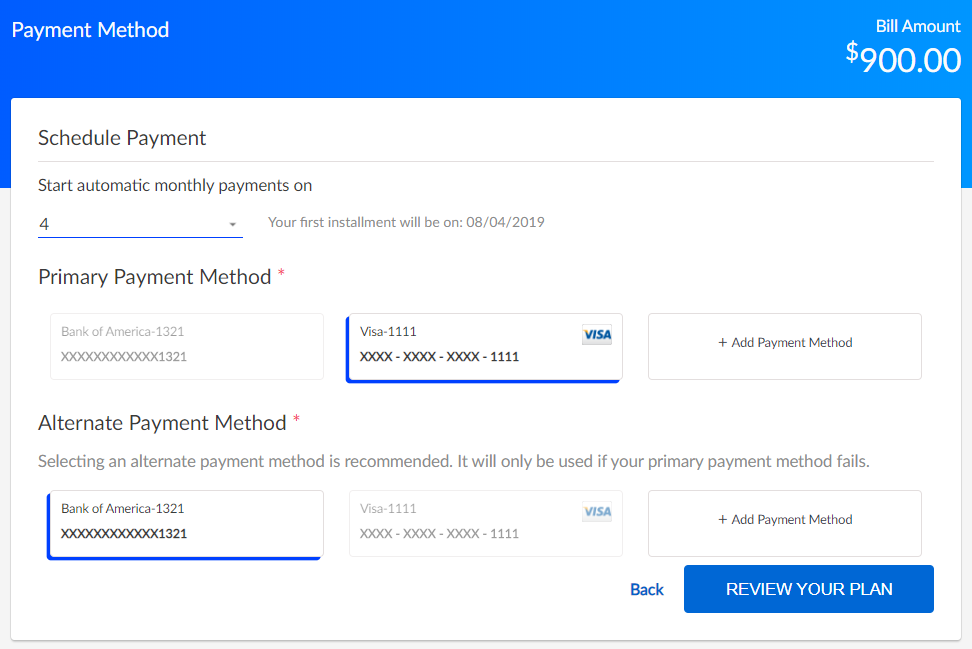This screenshot has width=972, height=649.
Task: Expand the payment day dropdown arrow
Action: (232, 225)
